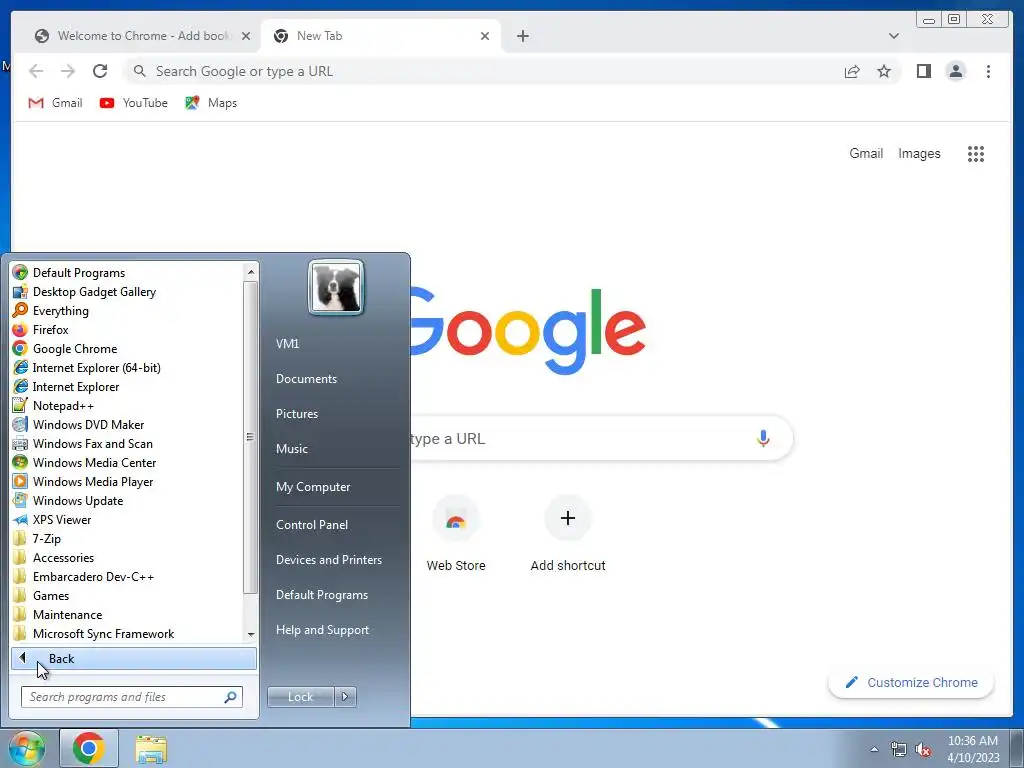Select the New Tab tab
Image resolution: width=1024 pixels, height=768 pixels.
(382, 36)
